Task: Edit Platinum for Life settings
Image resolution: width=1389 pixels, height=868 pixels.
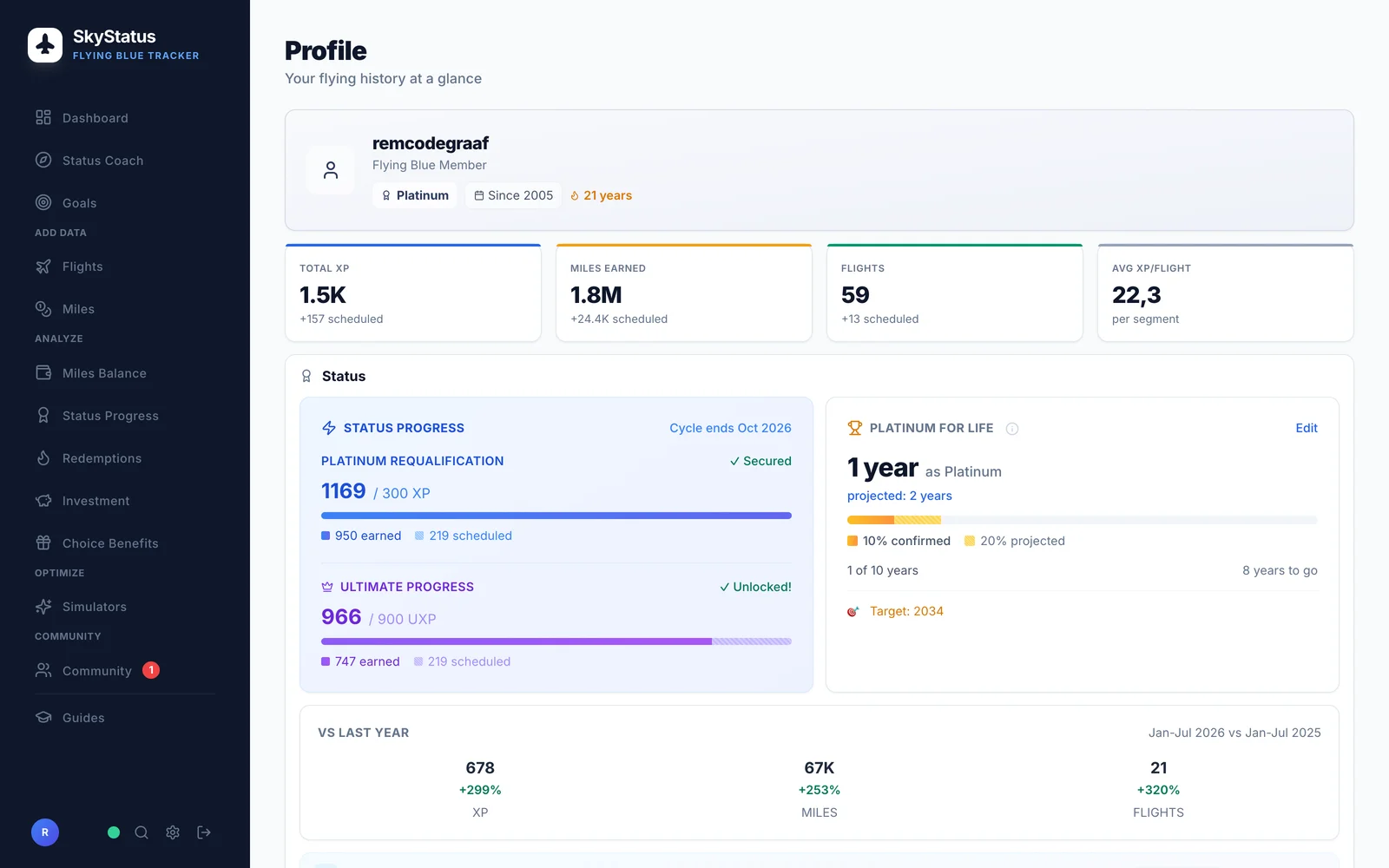Action: pos(1307,428)
